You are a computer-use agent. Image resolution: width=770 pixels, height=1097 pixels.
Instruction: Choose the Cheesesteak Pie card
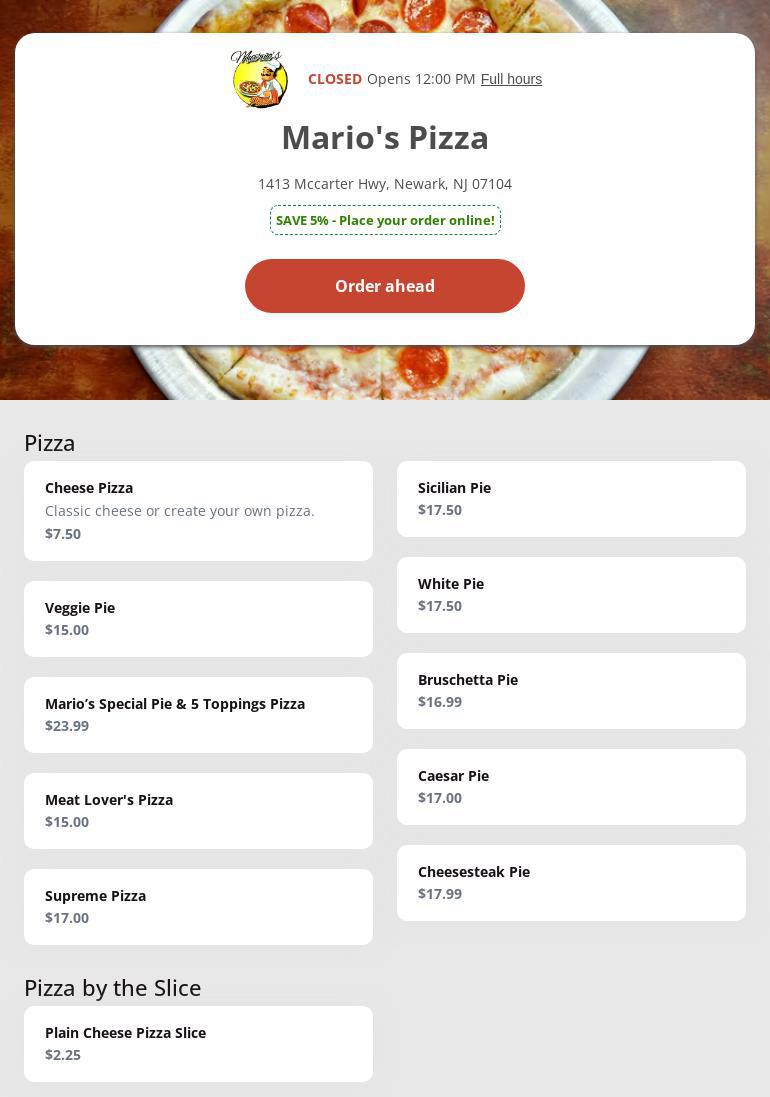[571, 882]
